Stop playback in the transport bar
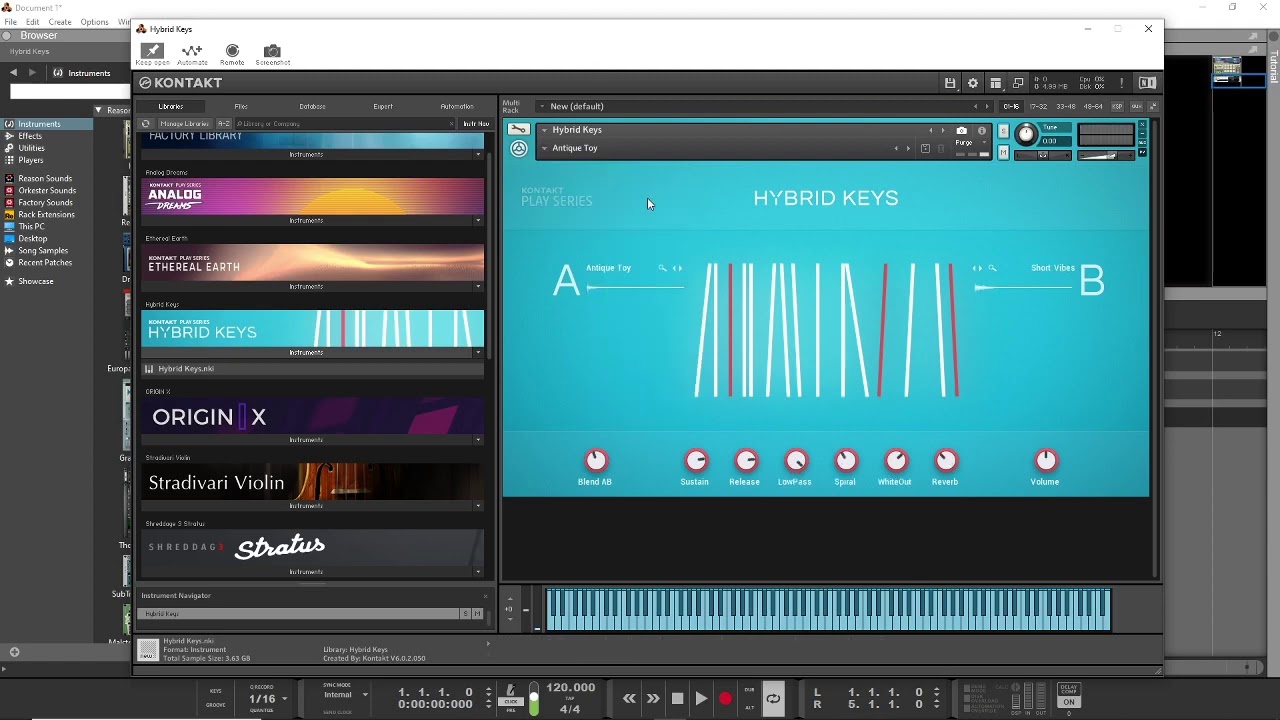Viewport: 1280px width, 720px height. coord(677,699)
